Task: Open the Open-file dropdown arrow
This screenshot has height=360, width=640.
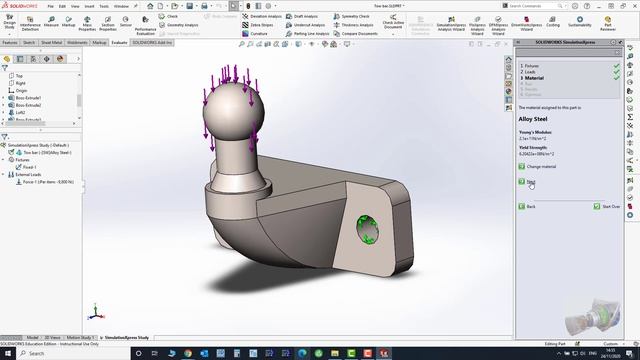Action: pos(181,6)
